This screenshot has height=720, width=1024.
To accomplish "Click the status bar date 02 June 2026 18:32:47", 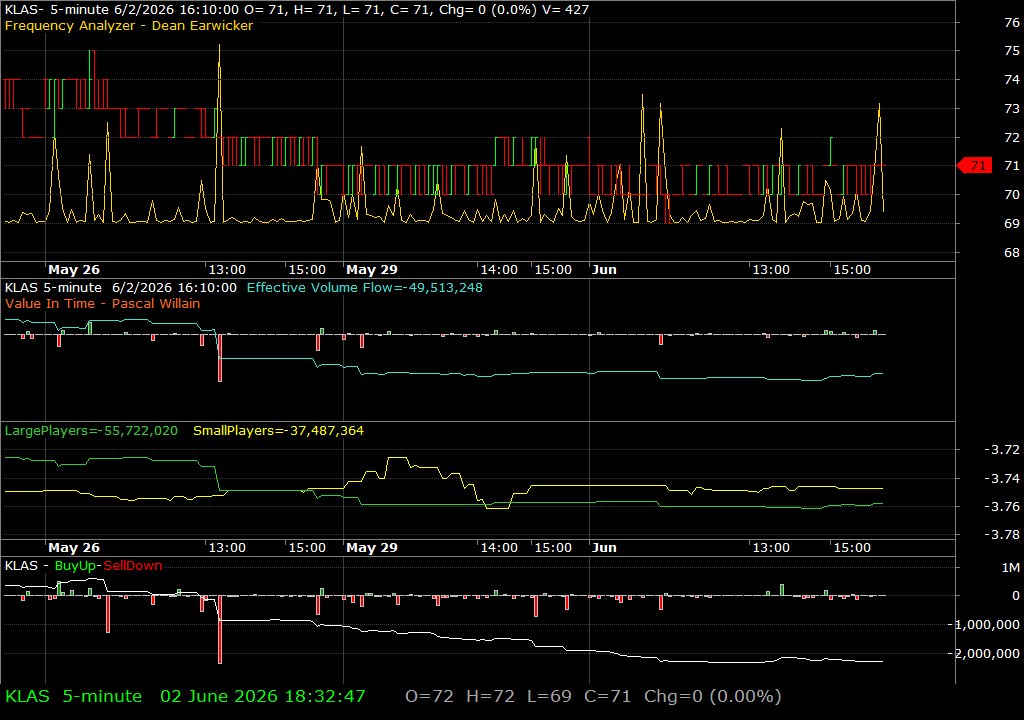I will coord(263,696).
